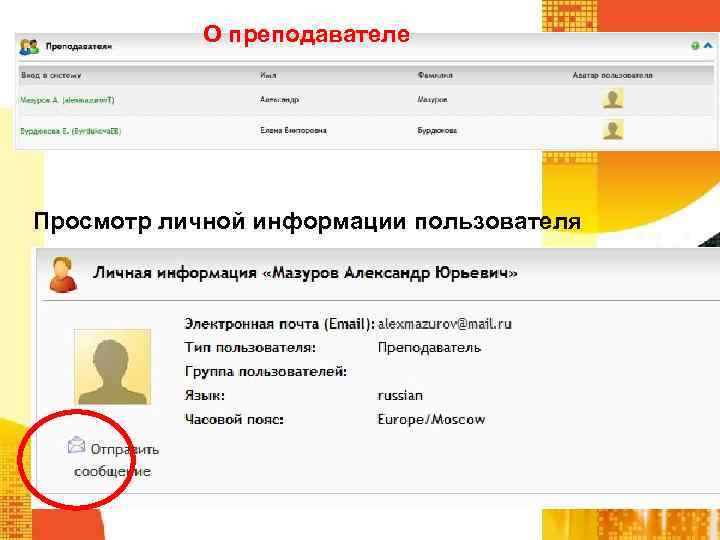Click avatar icon in Бурдюкова row
The height and width of the screenshot is (540, 720).
(x=613, y=130)
